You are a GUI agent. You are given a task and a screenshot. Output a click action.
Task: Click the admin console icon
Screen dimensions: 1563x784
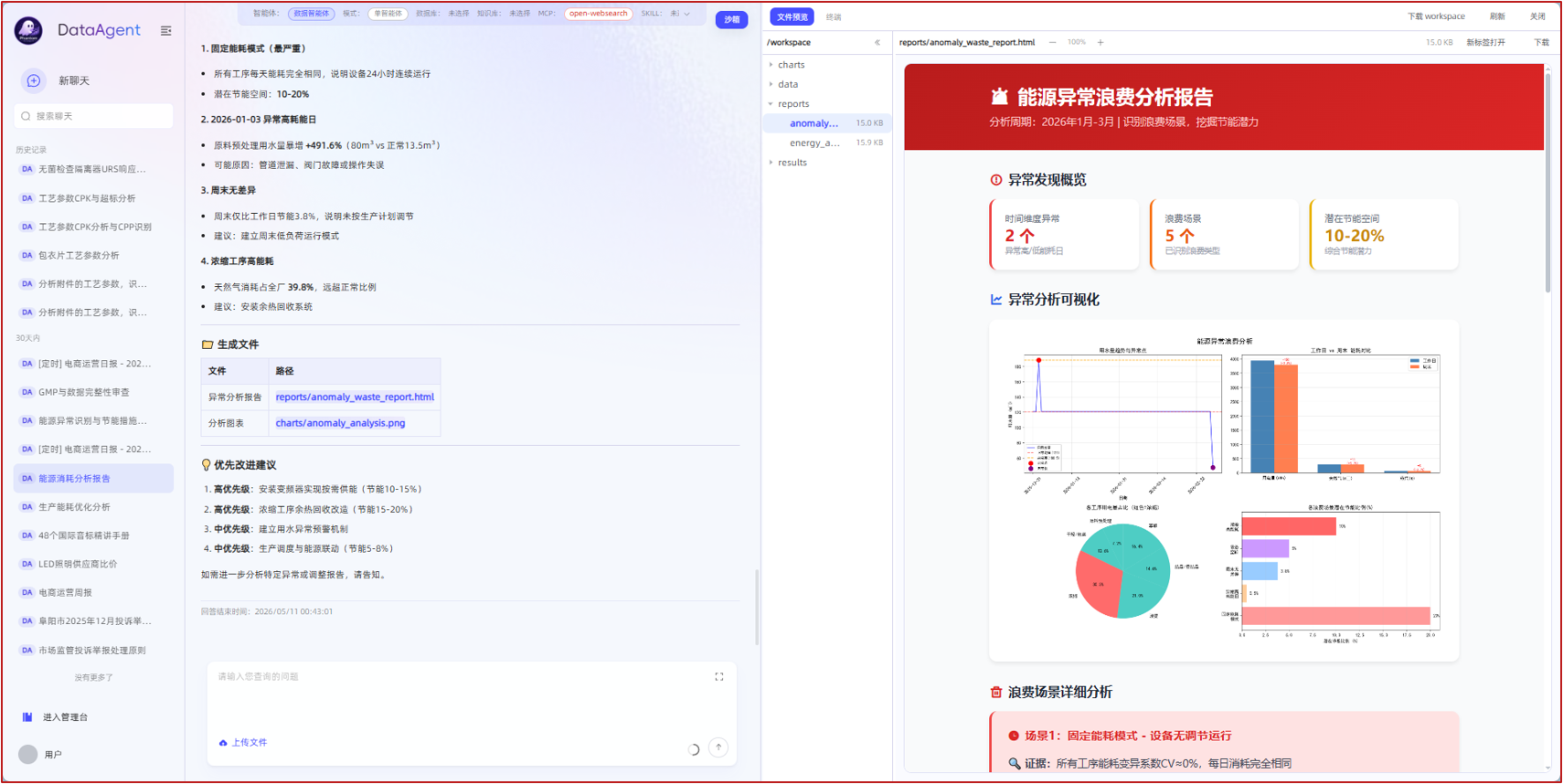[27, 717]
